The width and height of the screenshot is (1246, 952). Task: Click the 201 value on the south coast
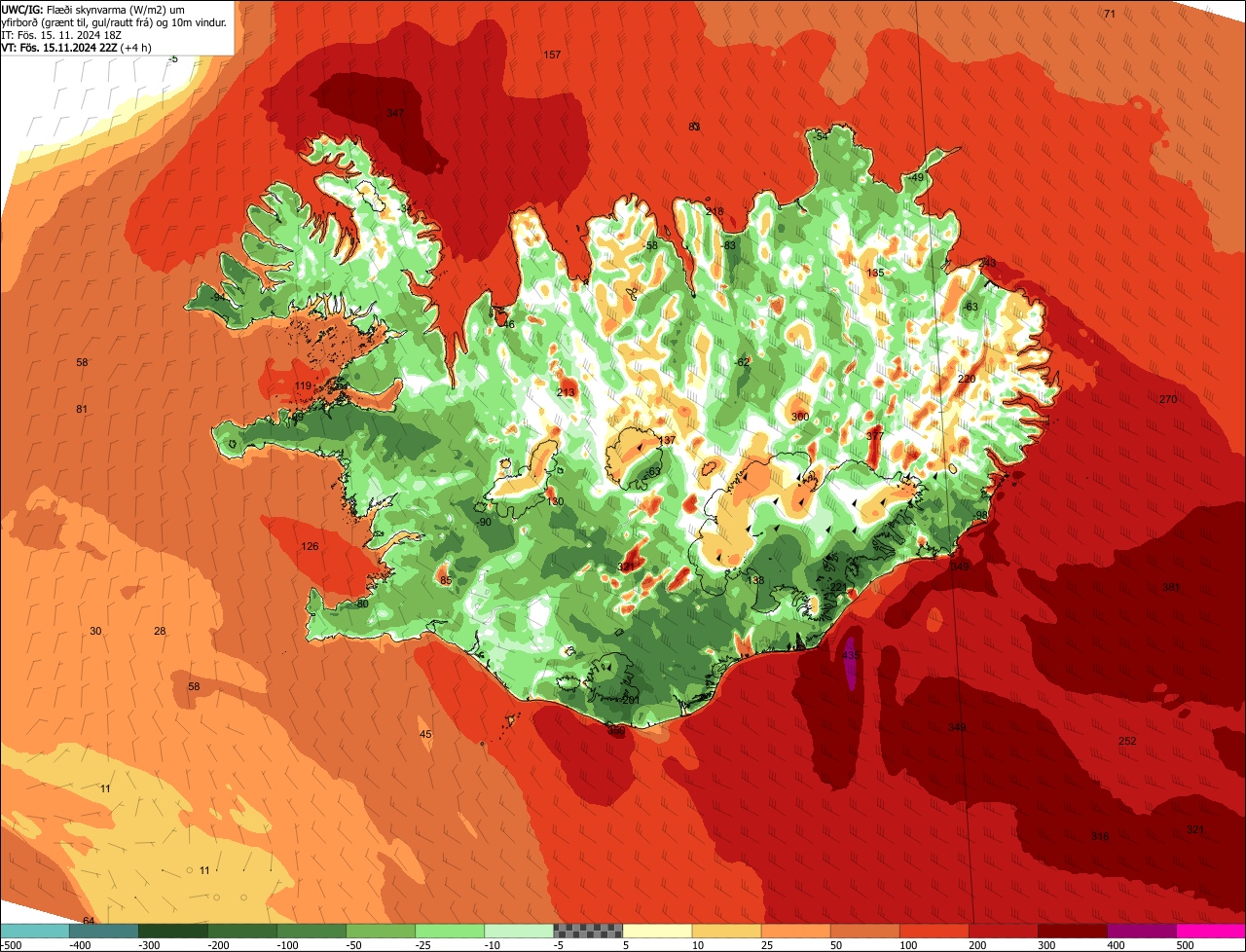pyautogui.click(x=630, y=700)
